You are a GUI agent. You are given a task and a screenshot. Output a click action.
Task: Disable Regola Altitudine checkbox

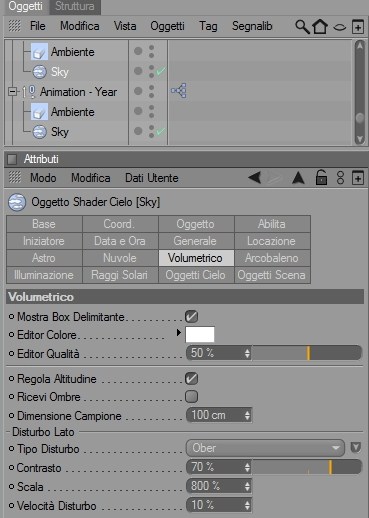[192, 379]
